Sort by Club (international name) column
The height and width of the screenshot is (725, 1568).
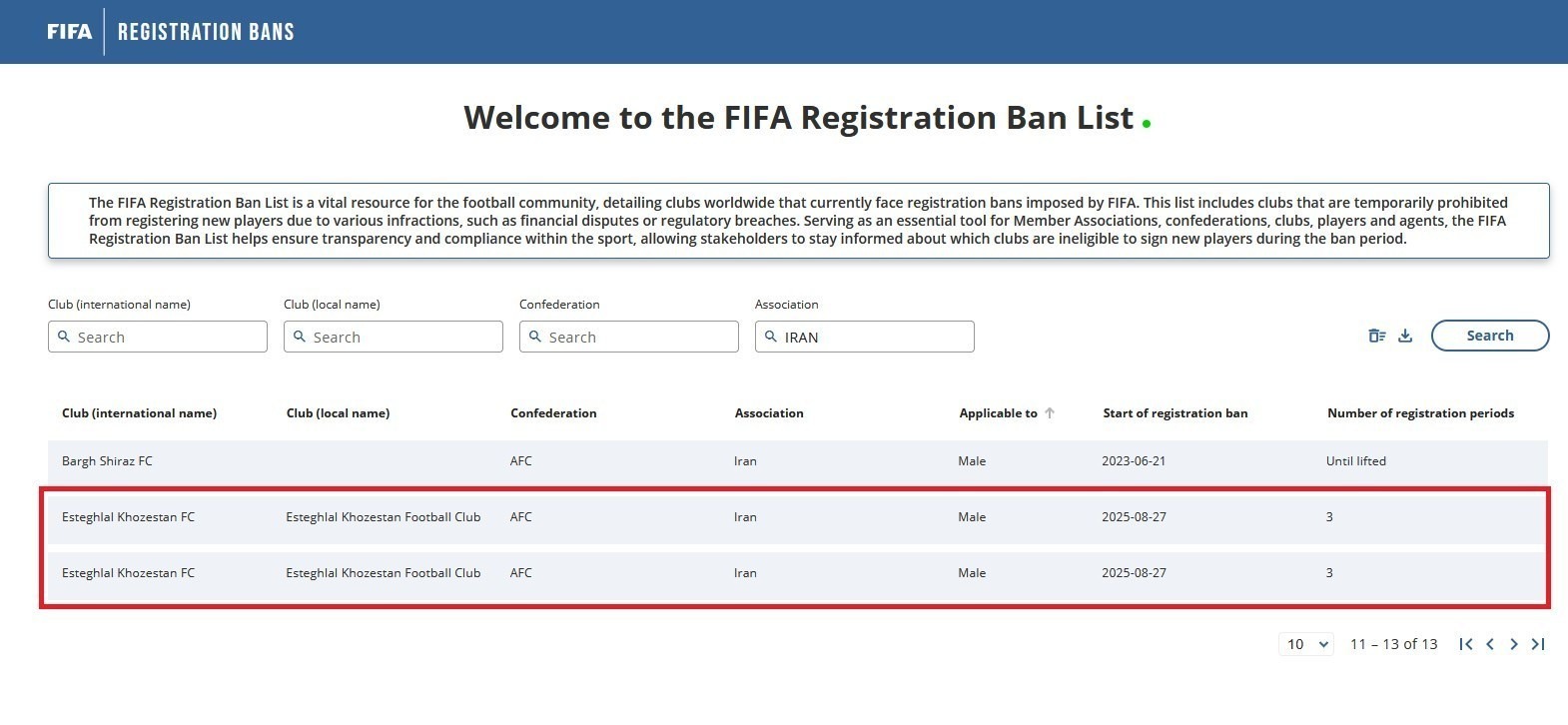[x=139, y=413]
